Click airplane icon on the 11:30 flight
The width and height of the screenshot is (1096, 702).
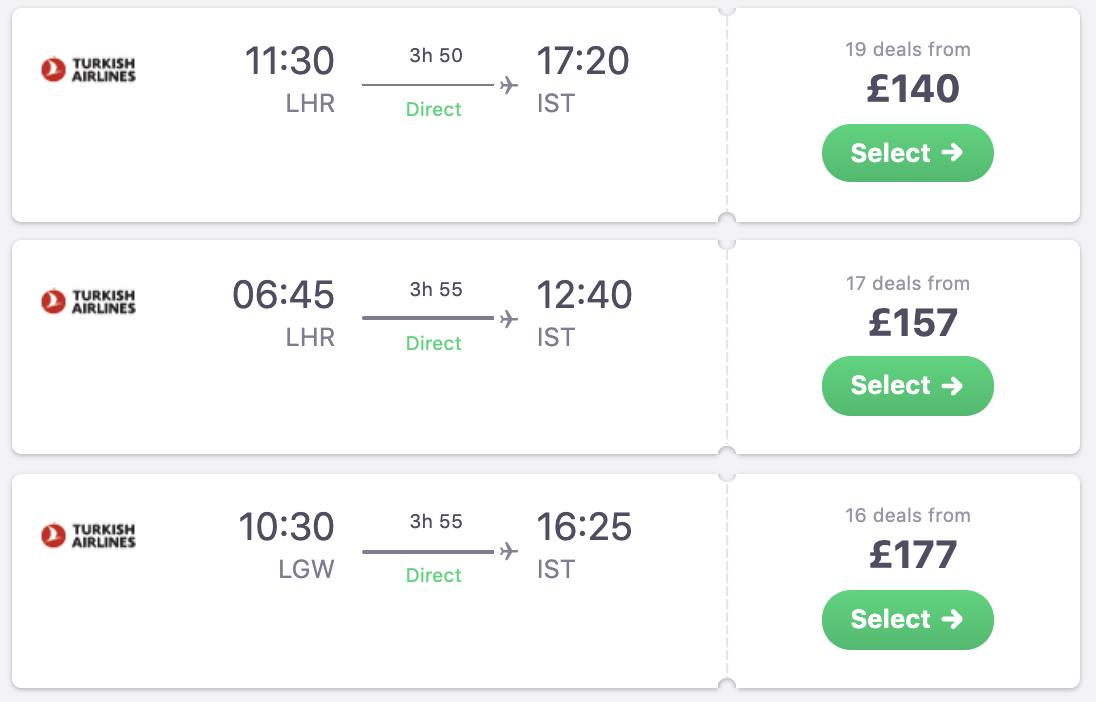pyautogui.click(x=509, y=85)
